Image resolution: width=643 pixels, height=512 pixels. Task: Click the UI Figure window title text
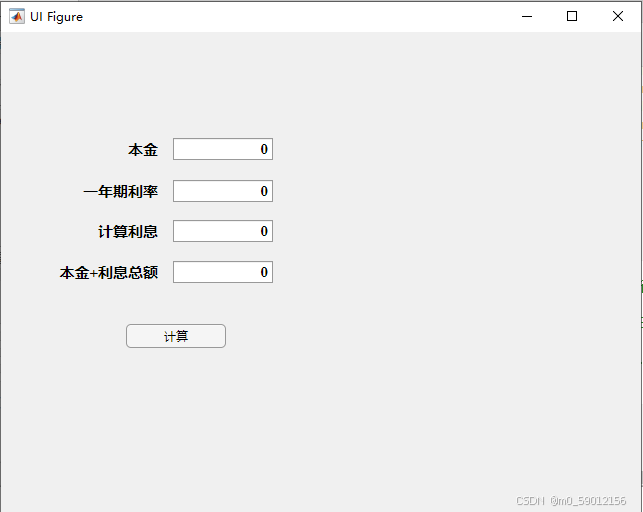pyautogui.click(x=57, y=17)
